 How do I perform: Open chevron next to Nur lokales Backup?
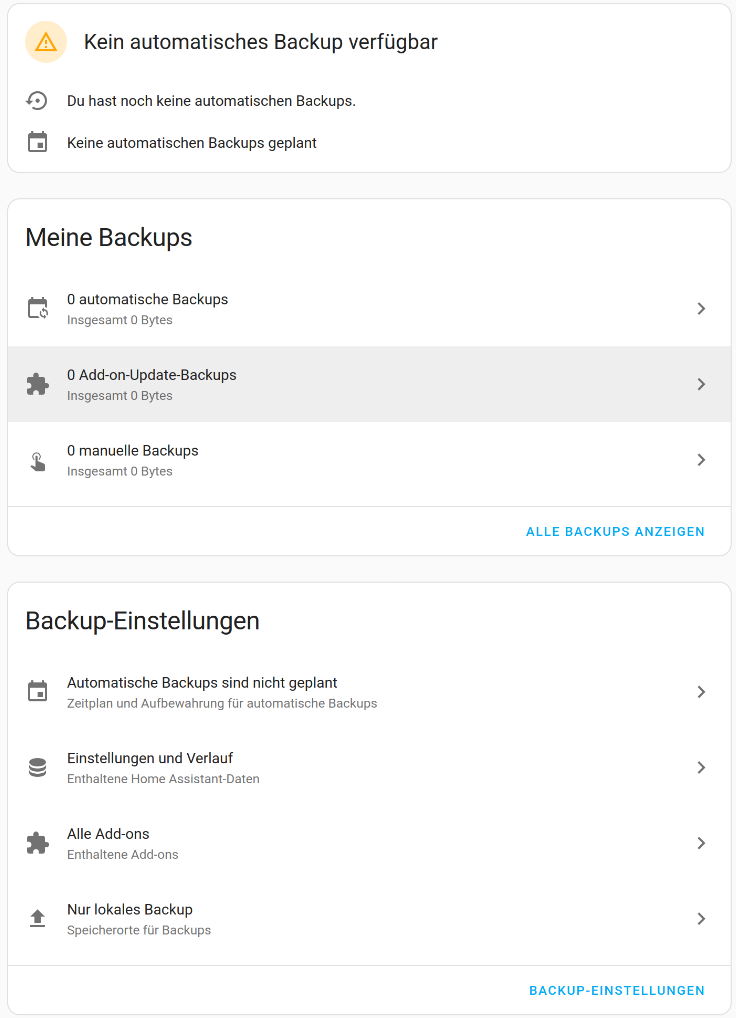(x=701, y=919)
